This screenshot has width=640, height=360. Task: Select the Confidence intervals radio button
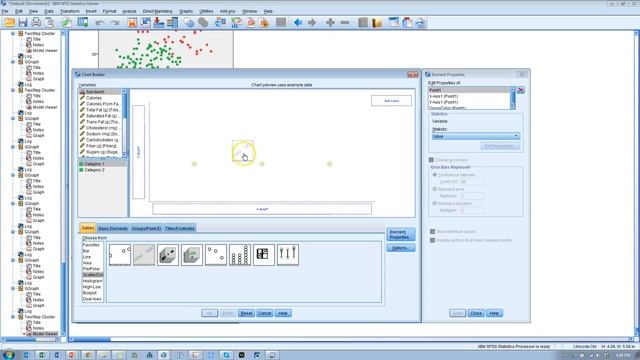click(x=435, y=175)
